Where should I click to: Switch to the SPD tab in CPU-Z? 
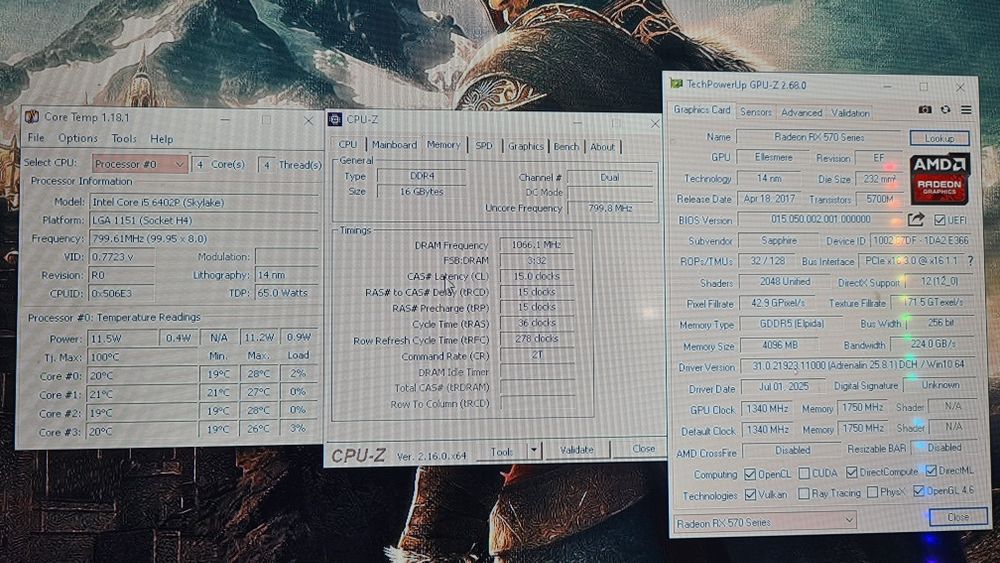click(484, 146)
